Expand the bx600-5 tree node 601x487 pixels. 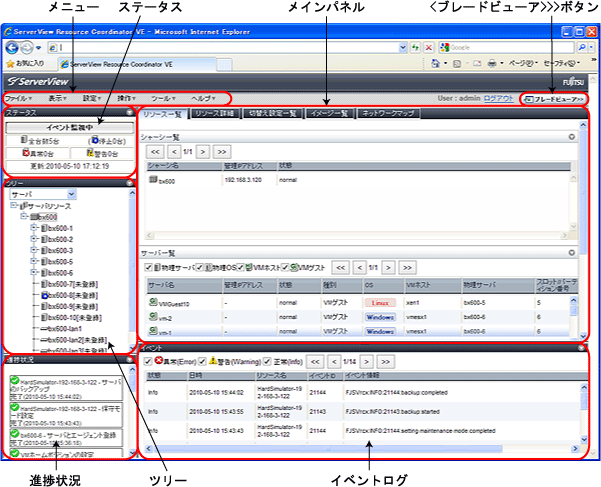tap(34, 261)
